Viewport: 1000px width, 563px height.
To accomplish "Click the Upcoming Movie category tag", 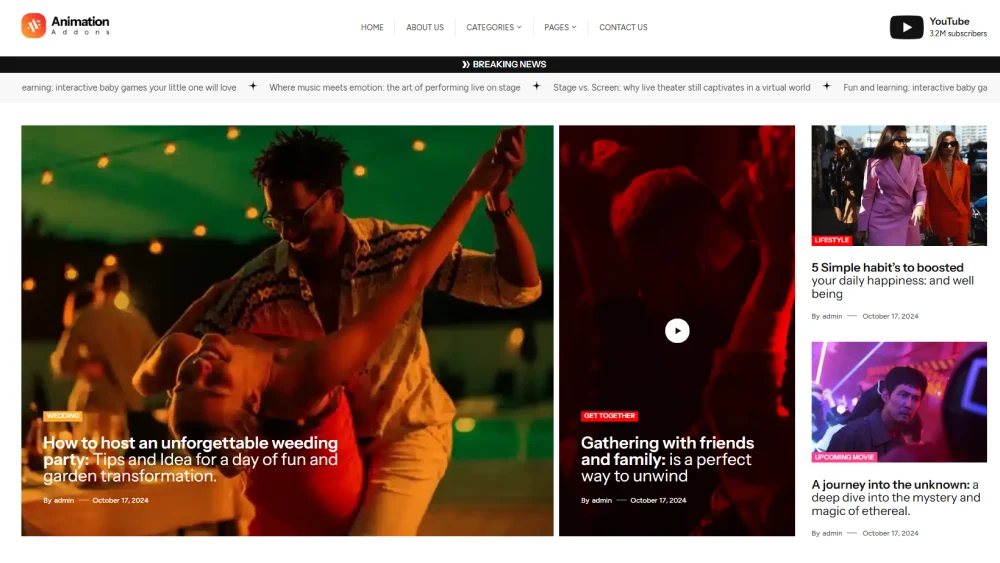I will [x=845, y=457].
